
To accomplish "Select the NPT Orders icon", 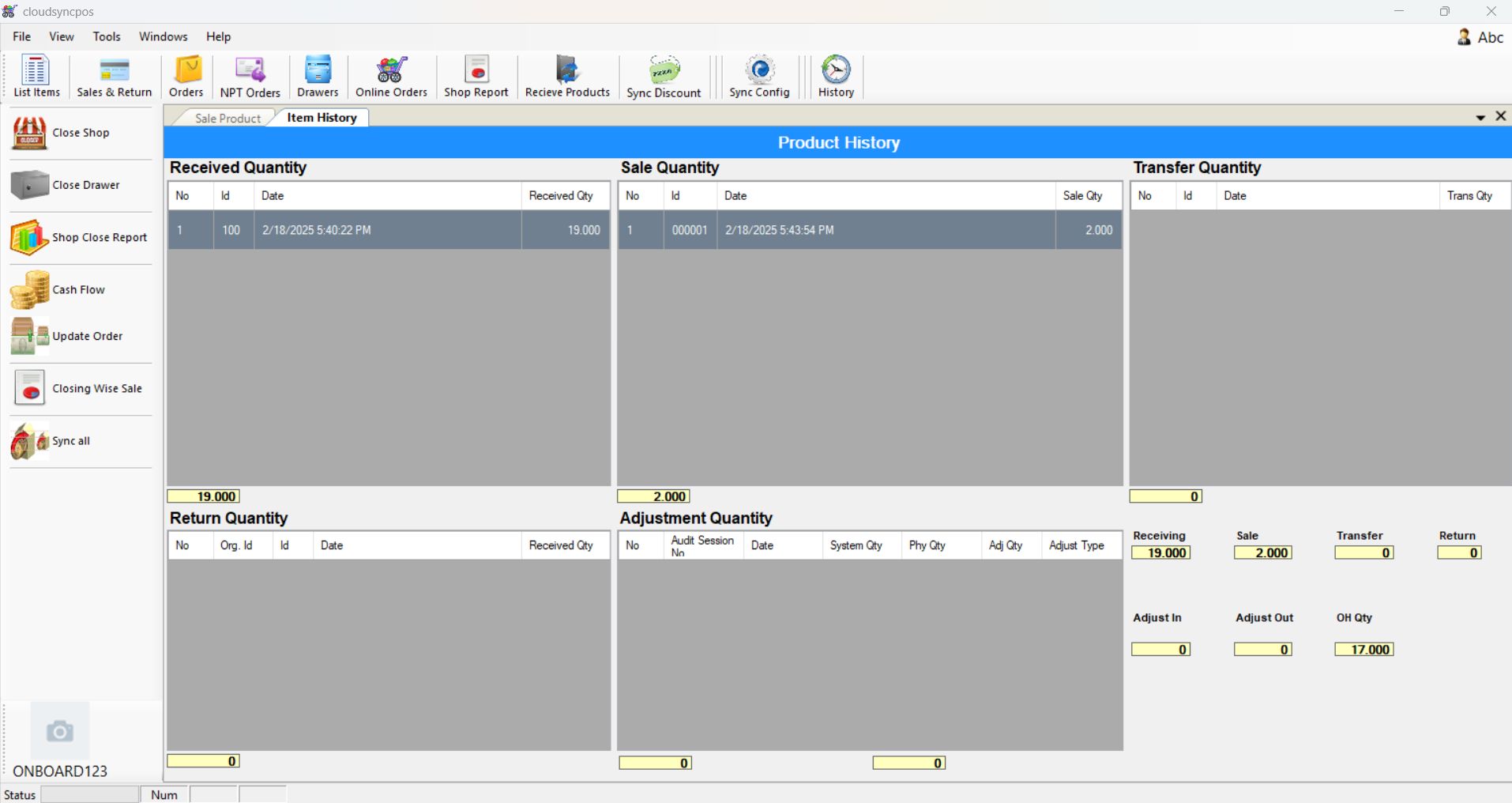I will click(x=250, y=76).
